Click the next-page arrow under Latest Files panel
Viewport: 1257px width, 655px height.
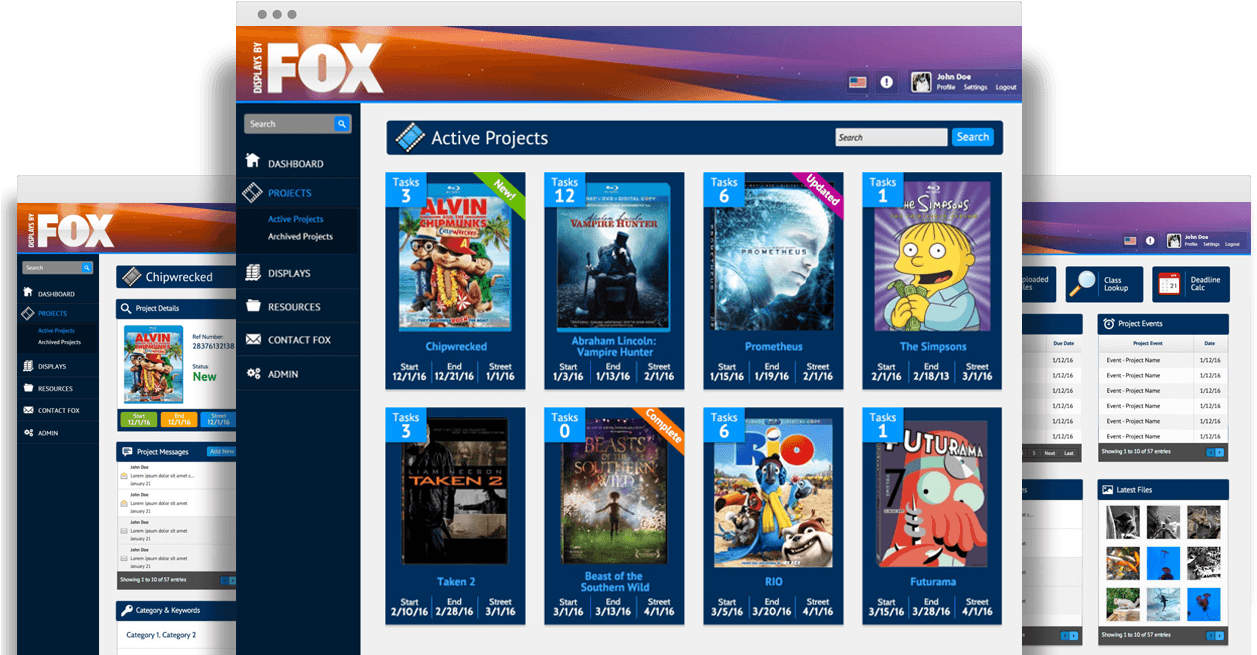tap(1220, 635)
